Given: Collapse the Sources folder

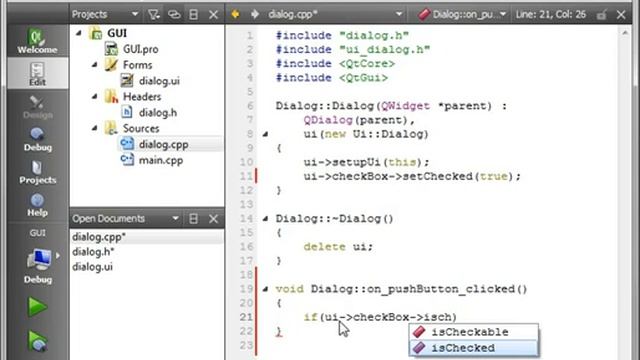Looking at the screenshot, I should click(94, 128).
